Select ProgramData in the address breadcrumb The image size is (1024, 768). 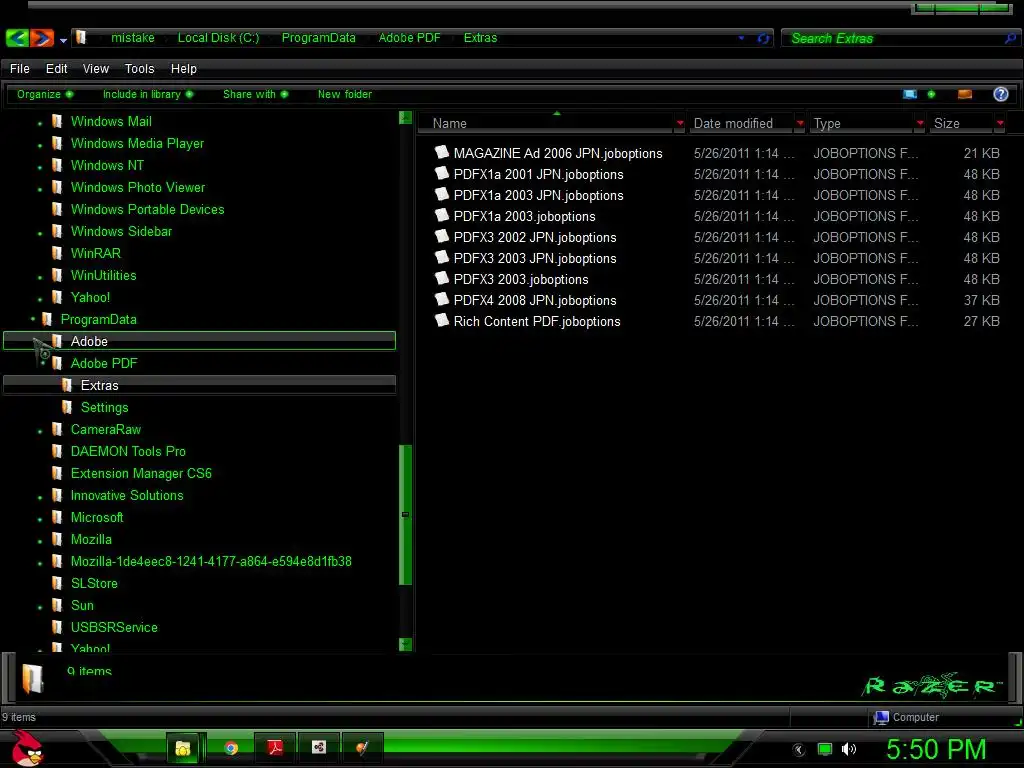tap(319, 38)
